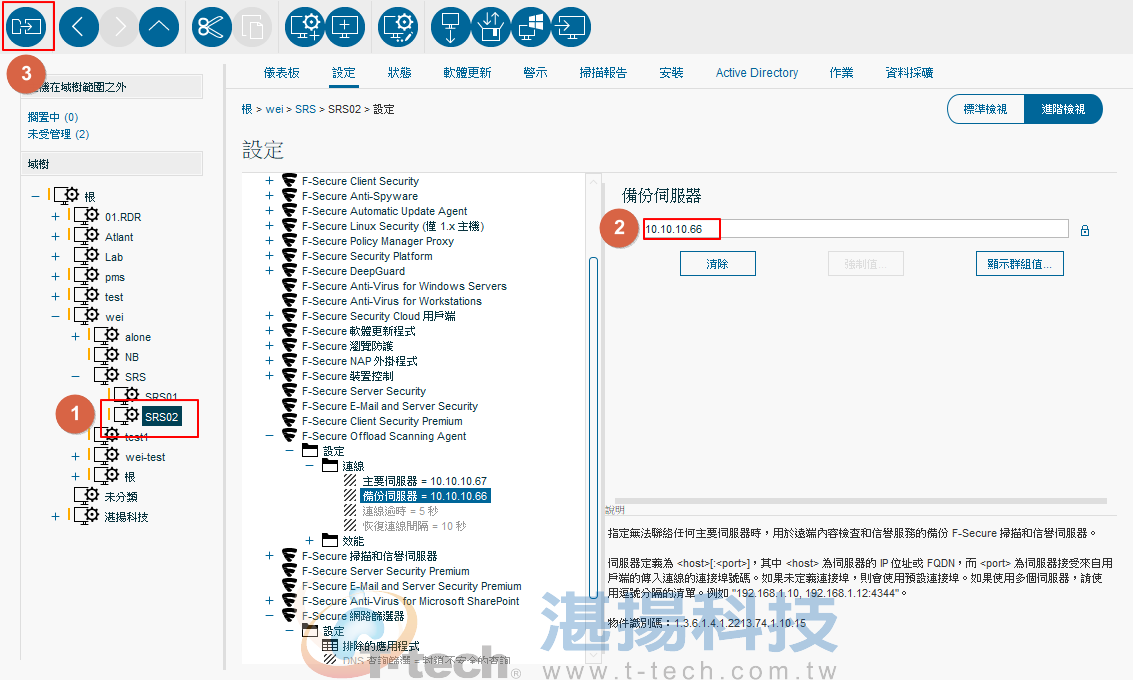Image resolution: width=1133 pixels, height=680 pixels.
Task: Click the import hosts download-monitor icon
Action: point(451,27)
